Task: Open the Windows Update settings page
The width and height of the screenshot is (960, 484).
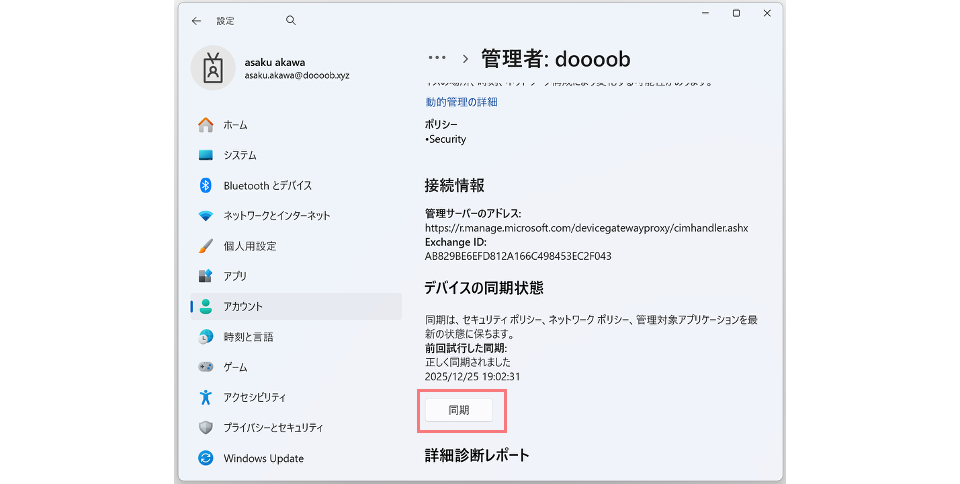Action: 263,458
